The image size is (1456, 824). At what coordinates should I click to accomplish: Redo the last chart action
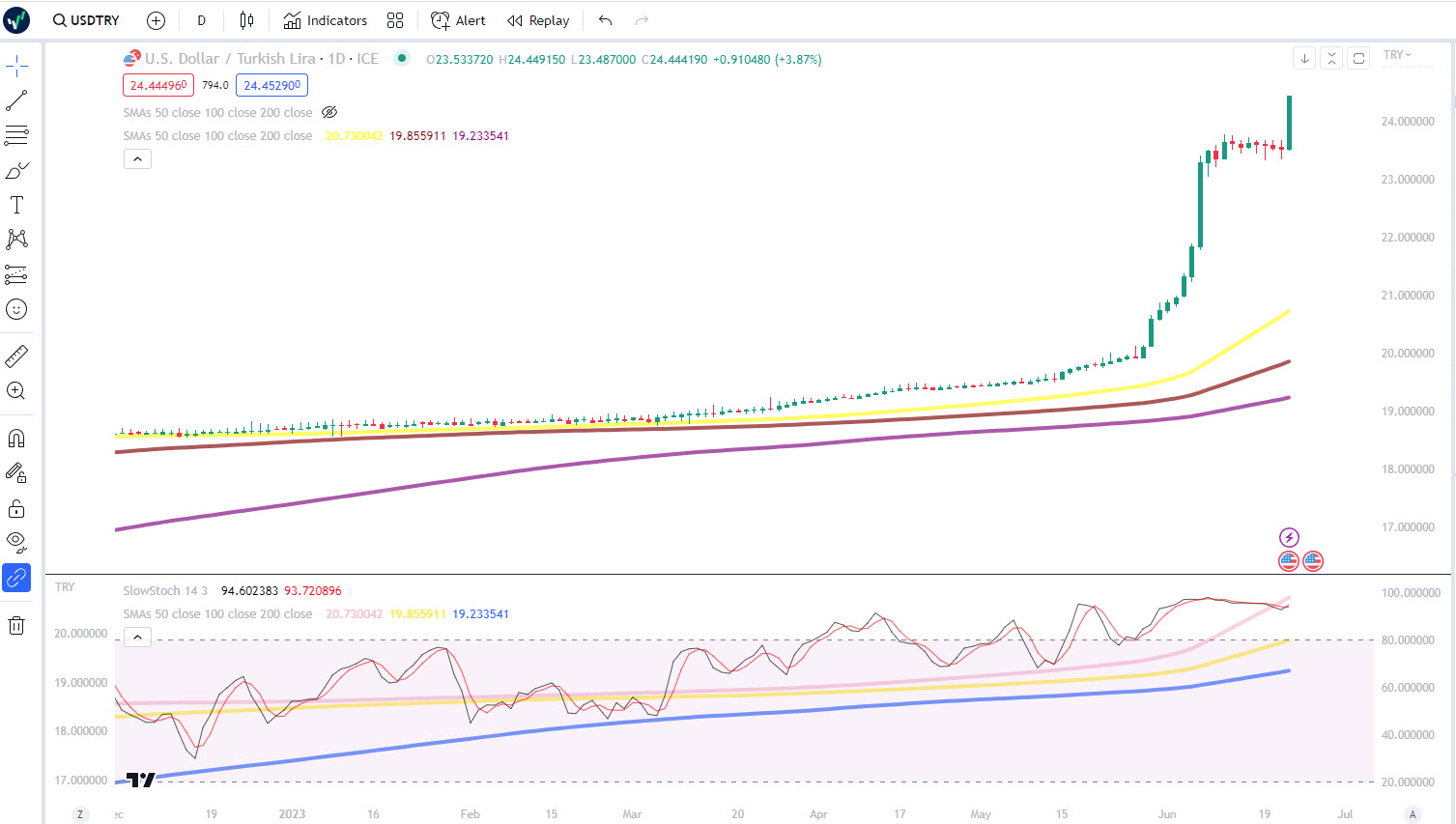coord(642,20)
